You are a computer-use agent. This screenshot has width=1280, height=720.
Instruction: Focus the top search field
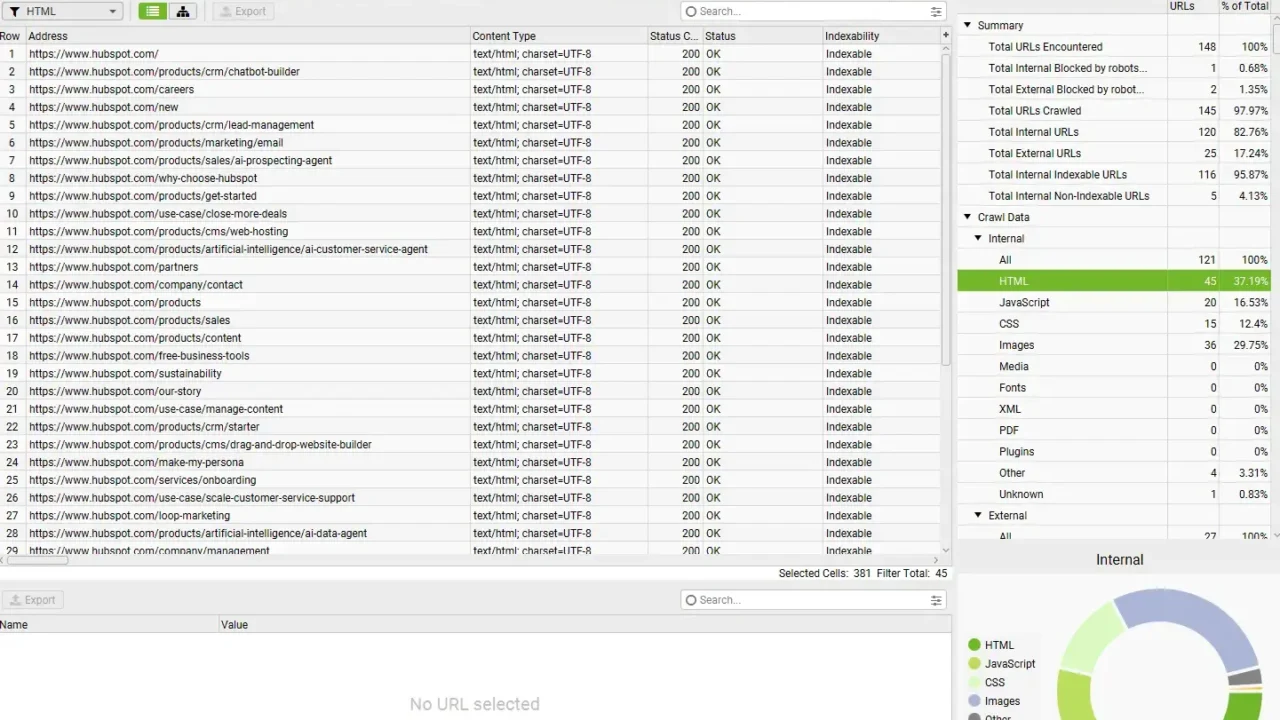click(x=813, y=11)
